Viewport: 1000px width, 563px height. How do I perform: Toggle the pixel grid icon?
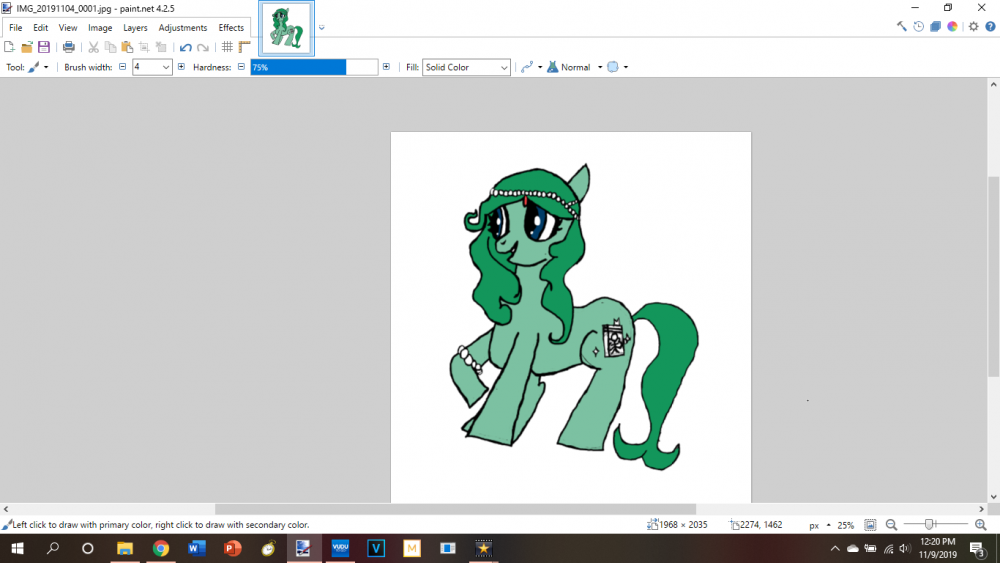(227, 47)
